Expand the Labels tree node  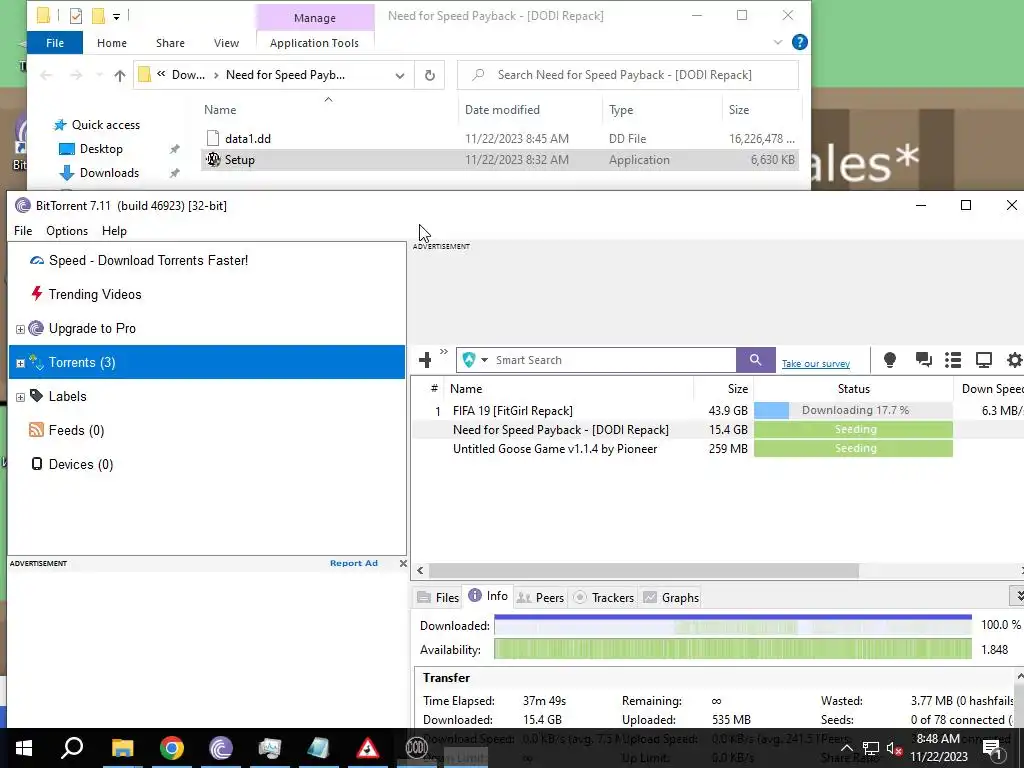(20, 396)
